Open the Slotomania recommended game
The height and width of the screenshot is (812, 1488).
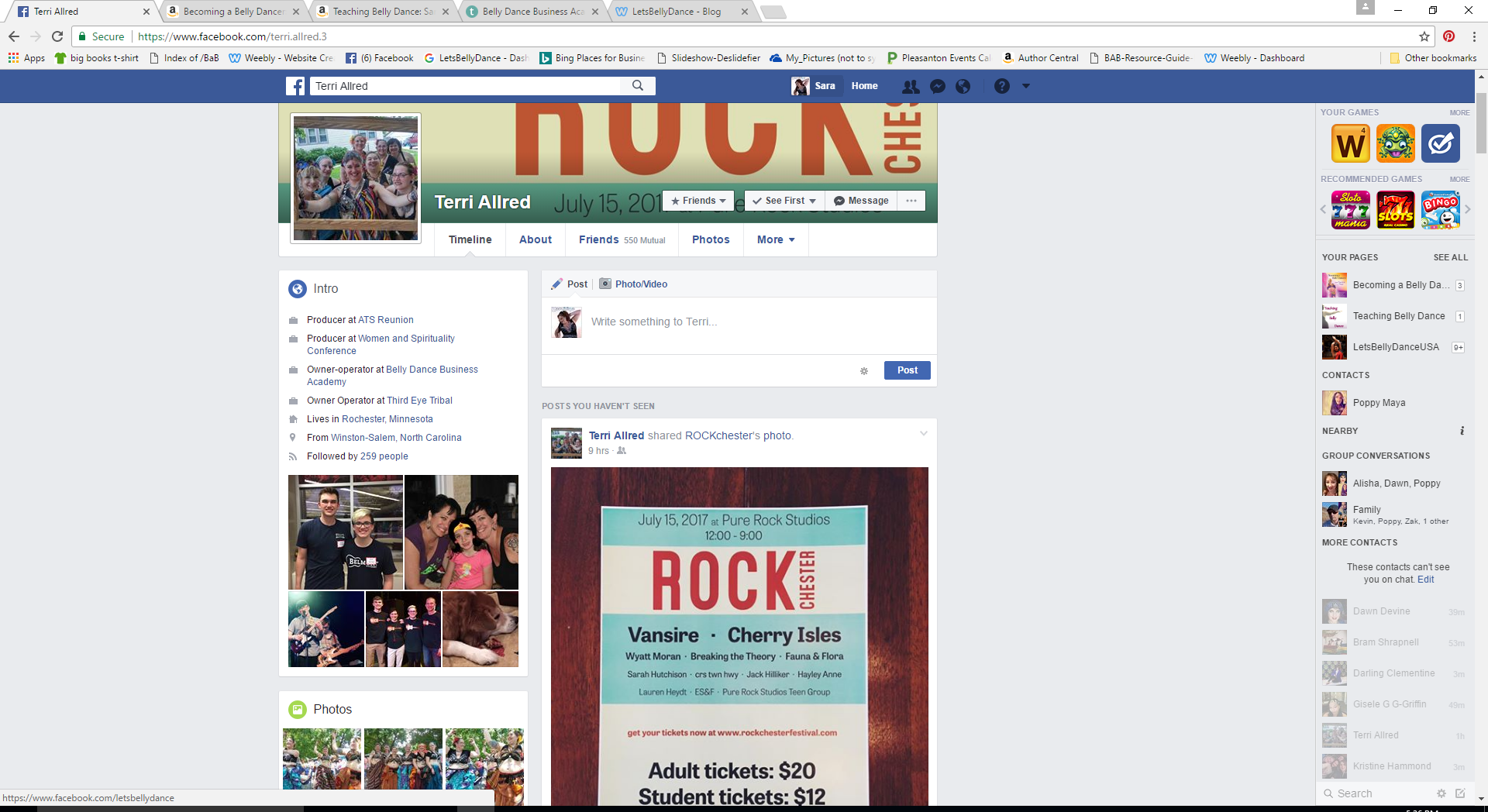click(x=1350, y=210)
